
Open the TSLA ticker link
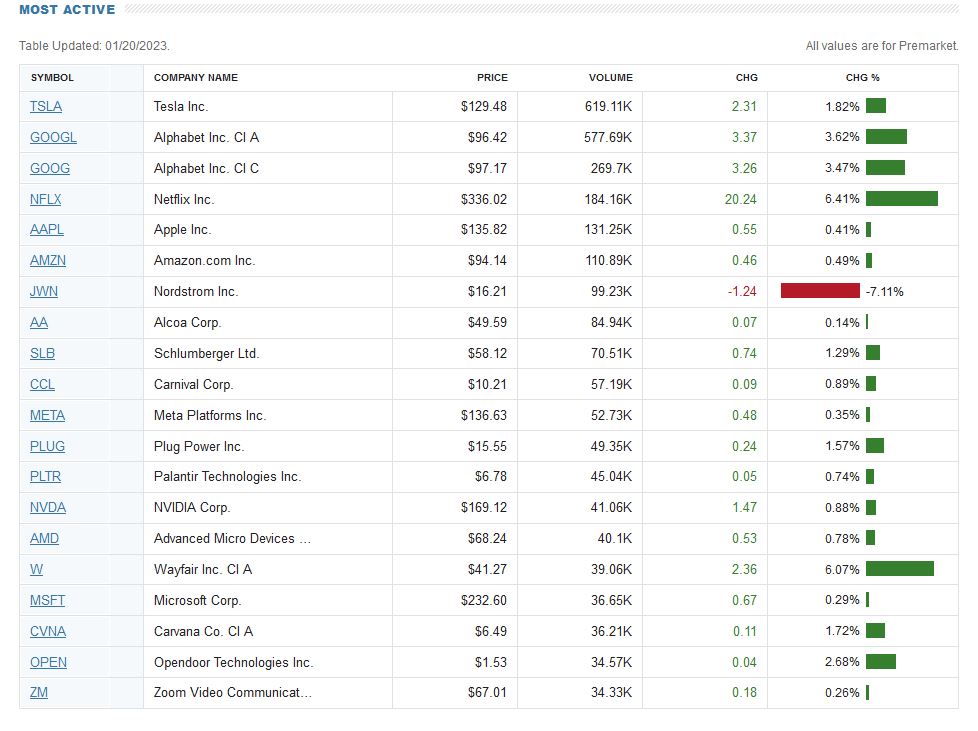46,106
